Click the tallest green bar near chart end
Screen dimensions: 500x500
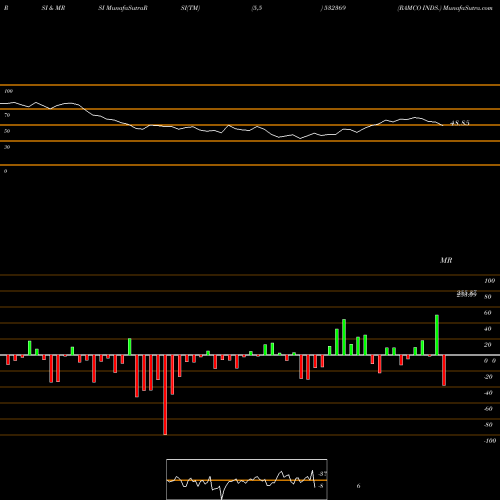(x=437, y=335)
